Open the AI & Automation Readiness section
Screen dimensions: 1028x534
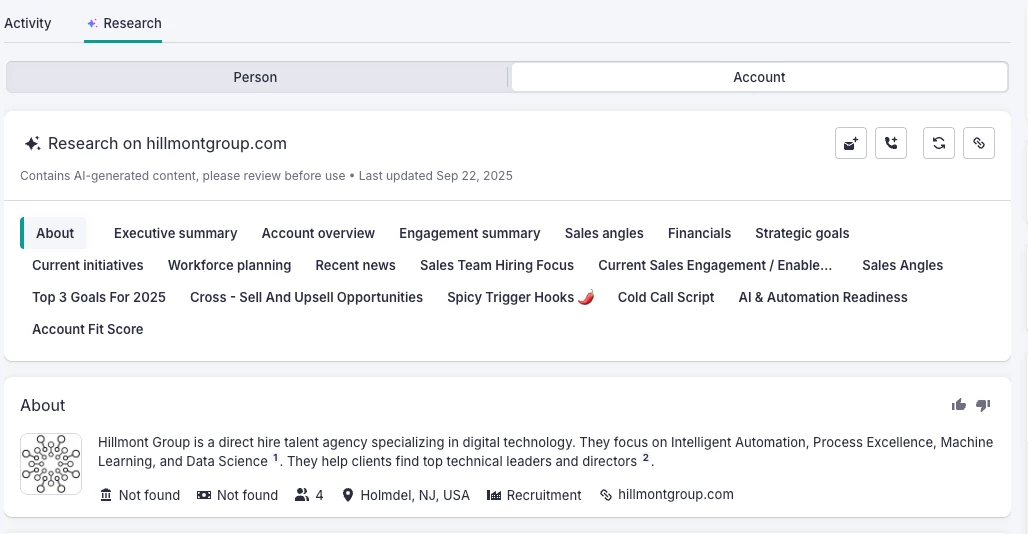click(x=823, y=297)
